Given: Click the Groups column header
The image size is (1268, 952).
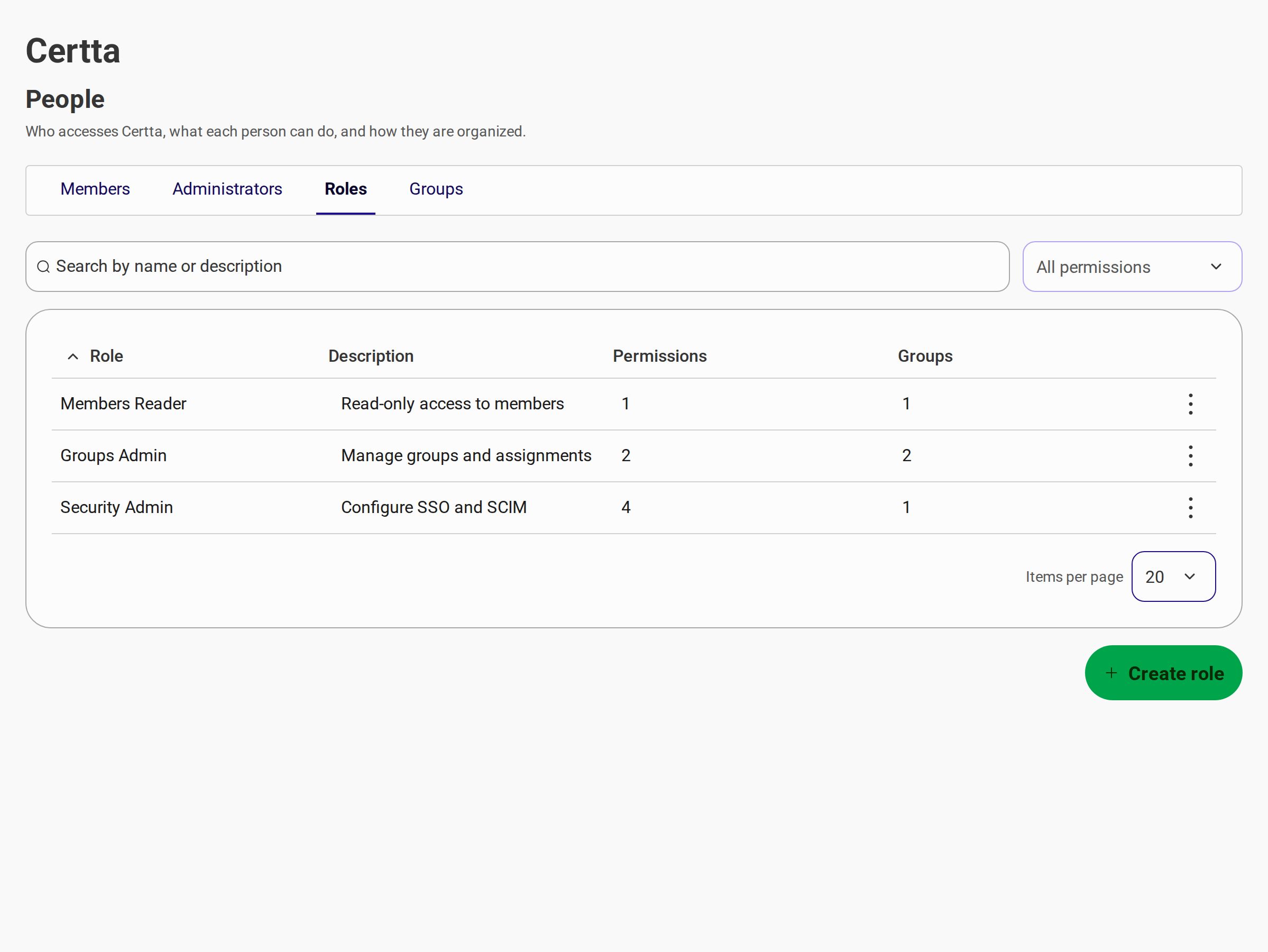Looking at the screenshot, I should [x=925, y=356].
